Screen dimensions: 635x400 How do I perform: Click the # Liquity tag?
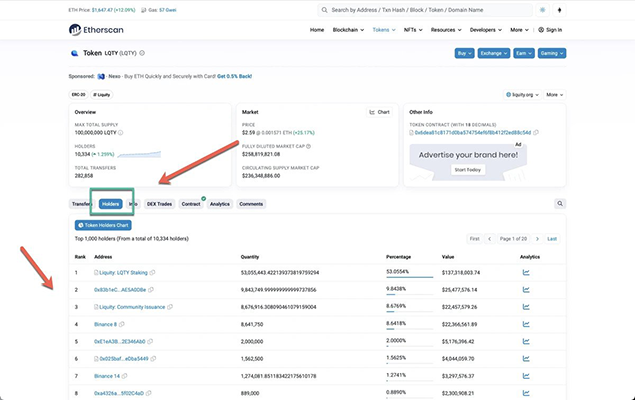[x=102, y=95]
